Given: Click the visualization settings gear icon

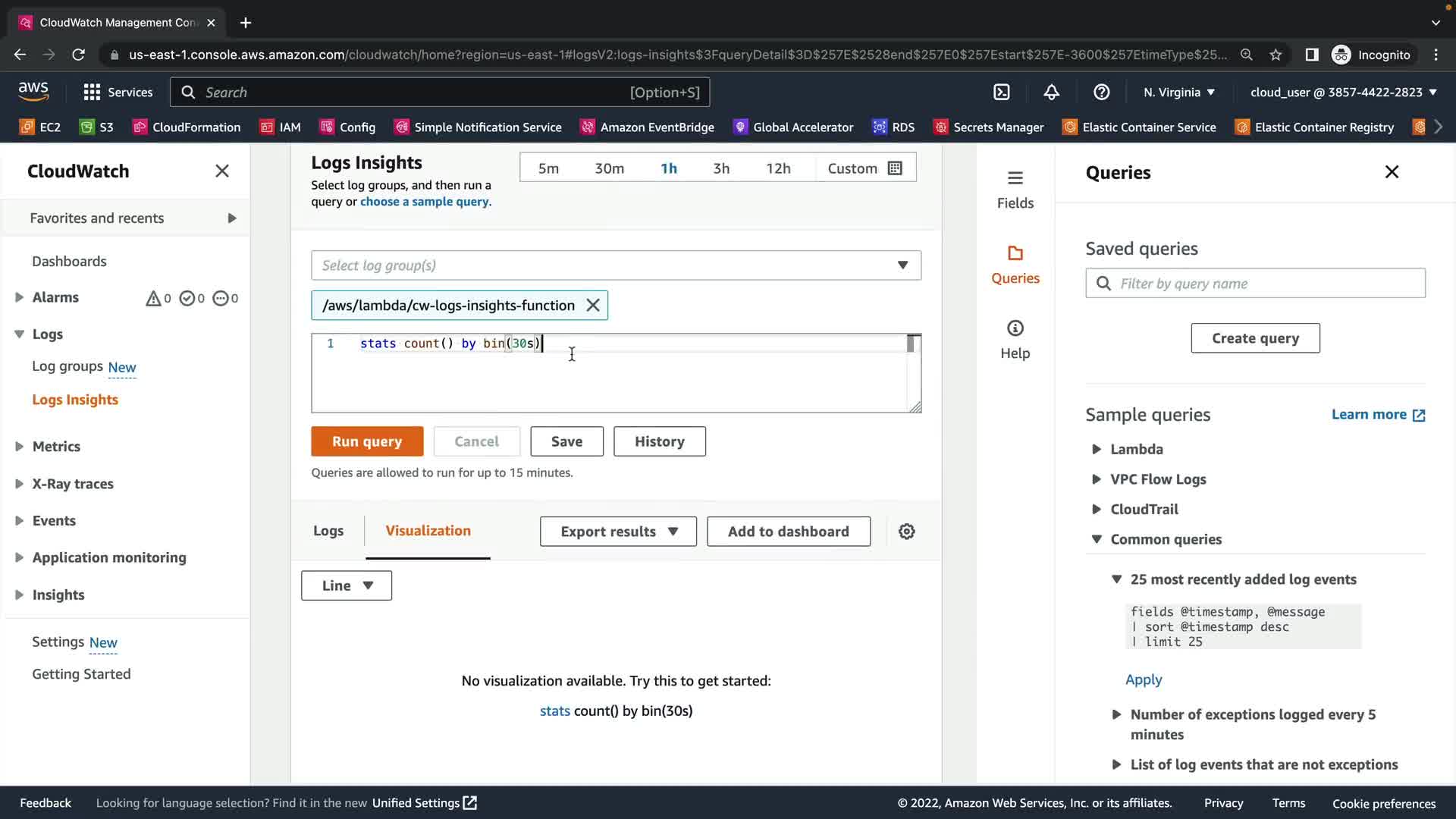Looking at the screenshot, I should (x=906, y=532).
